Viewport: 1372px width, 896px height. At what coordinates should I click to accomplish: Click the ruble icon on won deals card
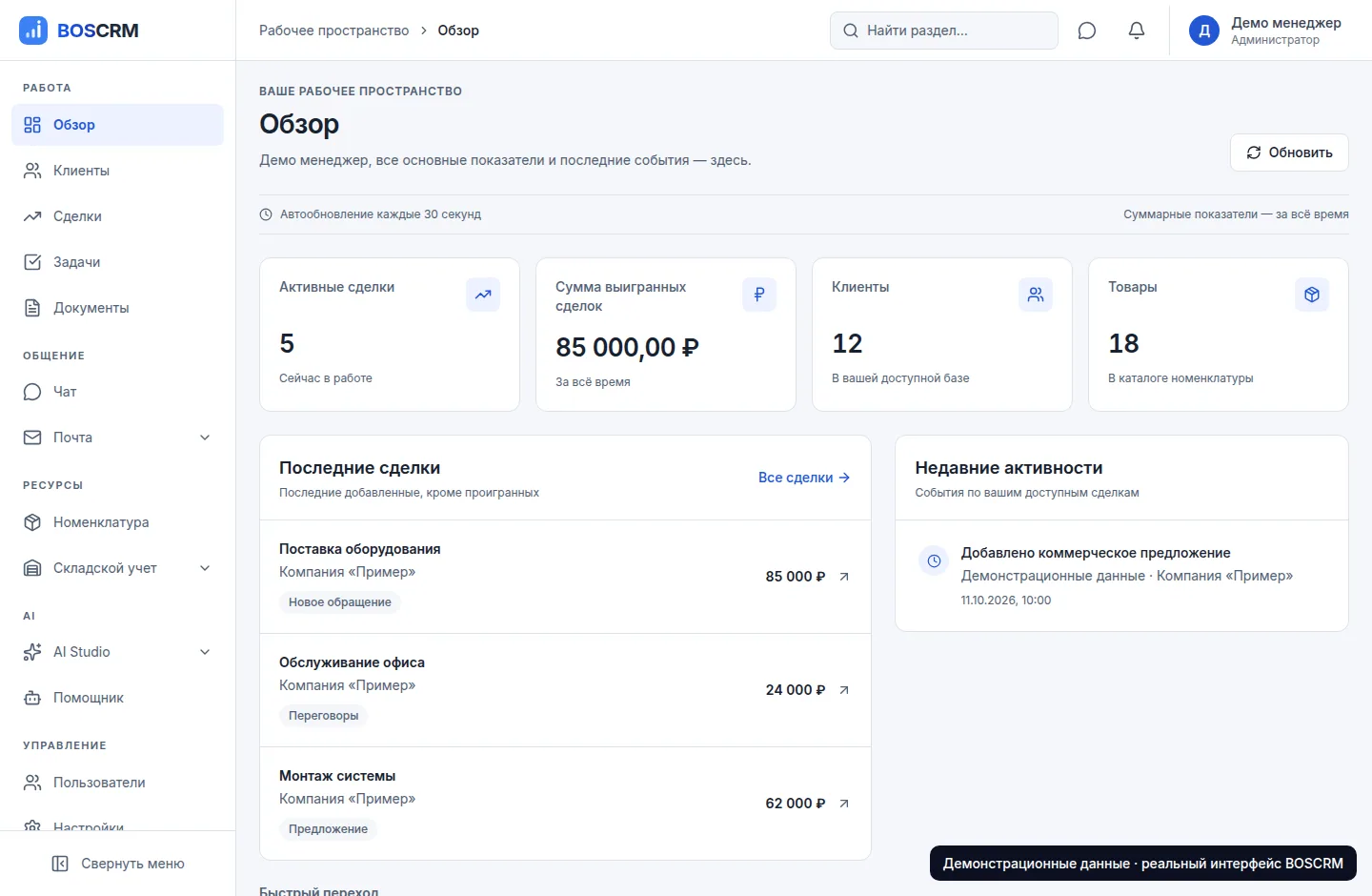click(759, 295)
